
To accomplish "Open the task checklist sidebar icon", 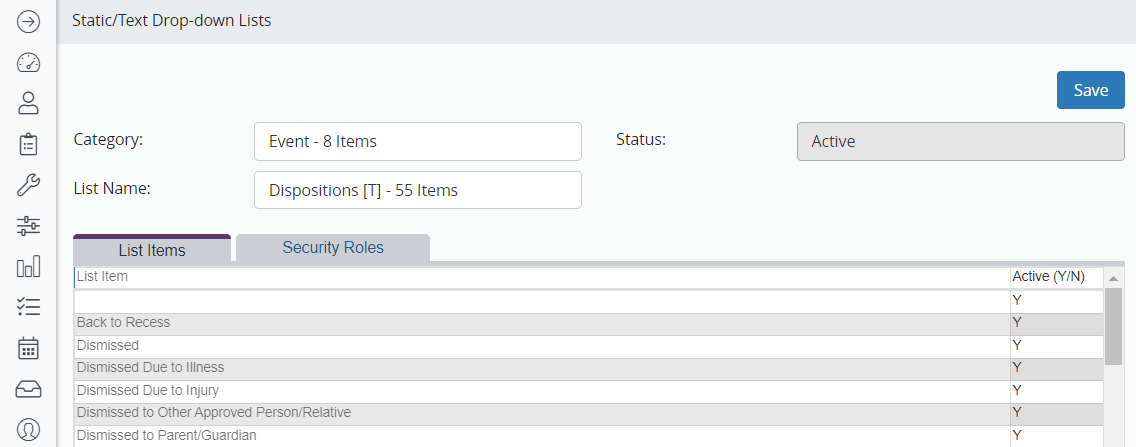I will pos(28,307).
